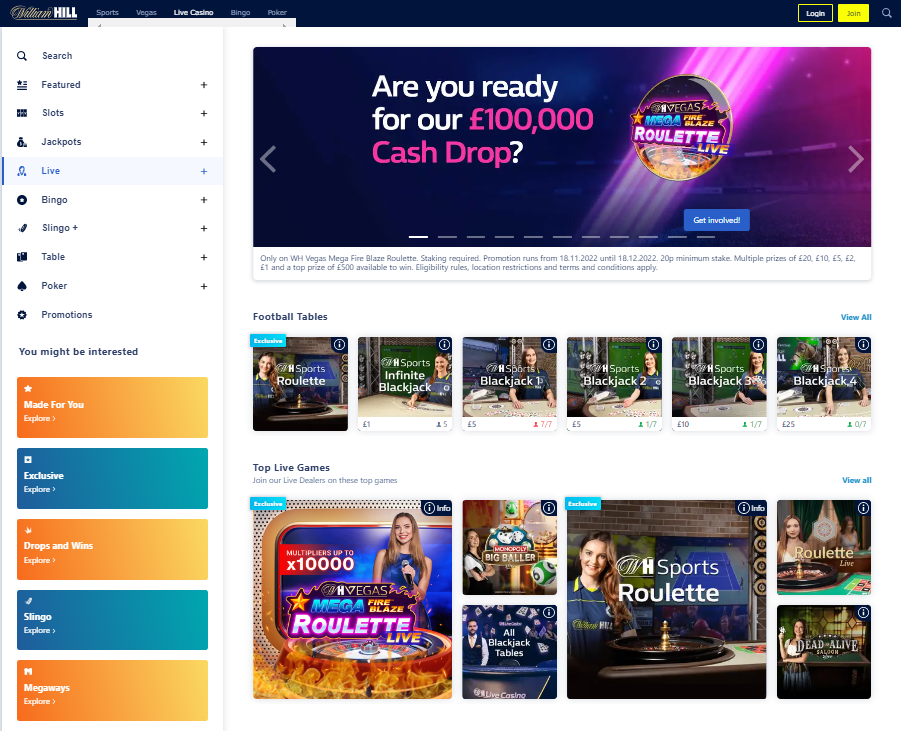Open info icon on Roulette Live tile
This screenshot has height=731, width=901.
(863, 508)
